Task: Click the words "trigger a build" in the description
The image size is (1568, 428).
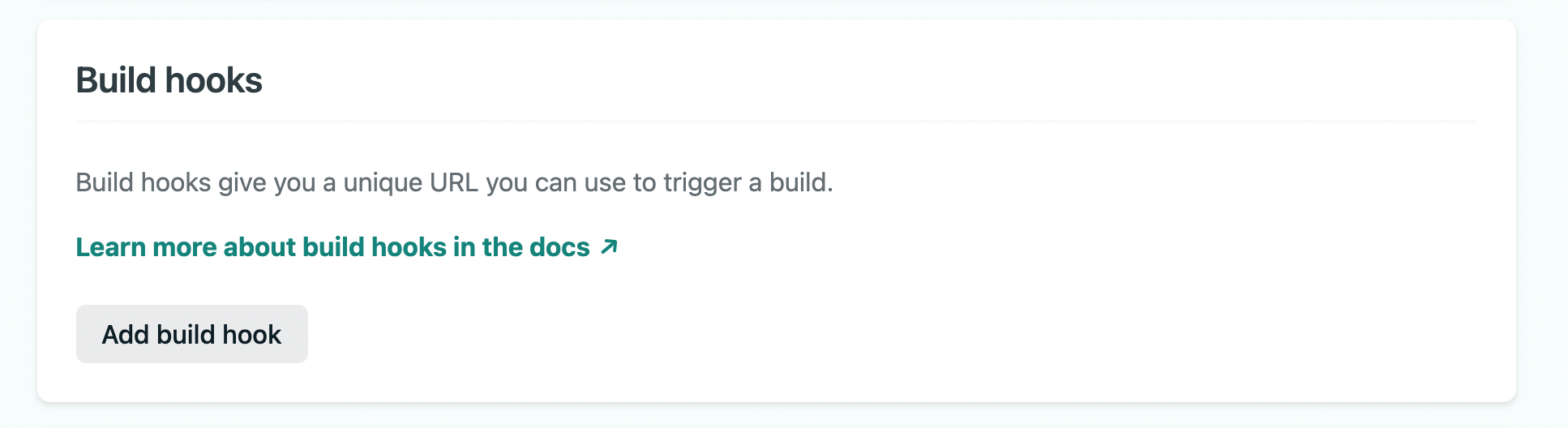Action: coord(748,182)
